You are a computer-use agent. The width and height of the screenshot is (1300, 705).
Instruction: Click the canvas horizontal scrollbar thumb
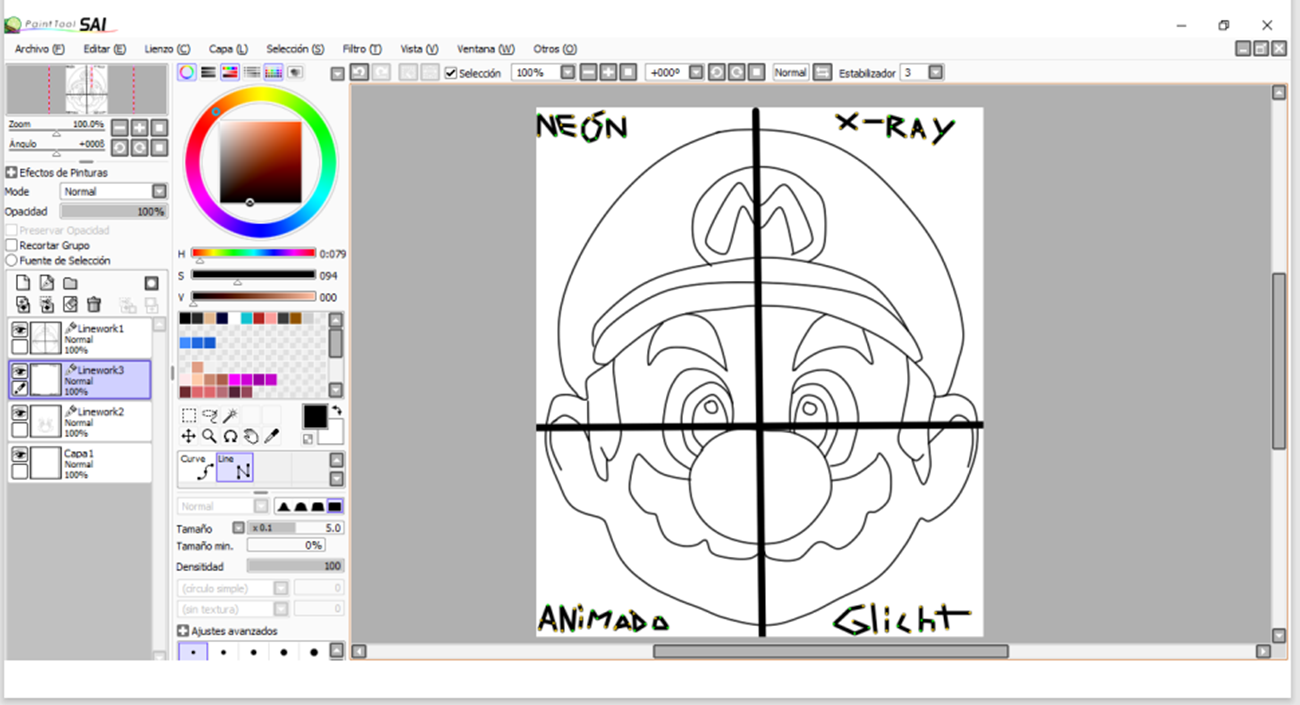click(831, 651)
